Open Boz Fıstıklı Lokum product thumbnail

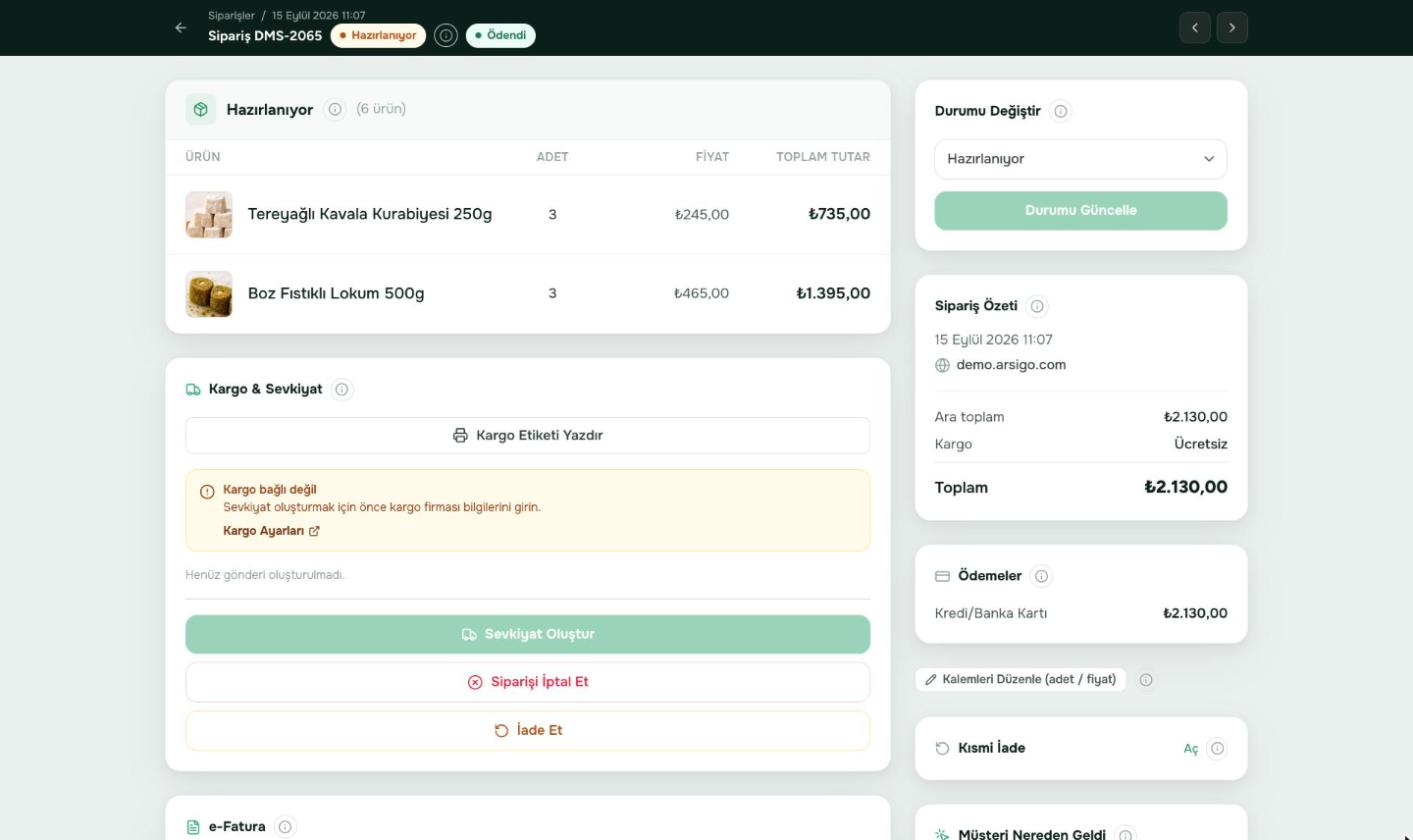[x=209, y=294]
